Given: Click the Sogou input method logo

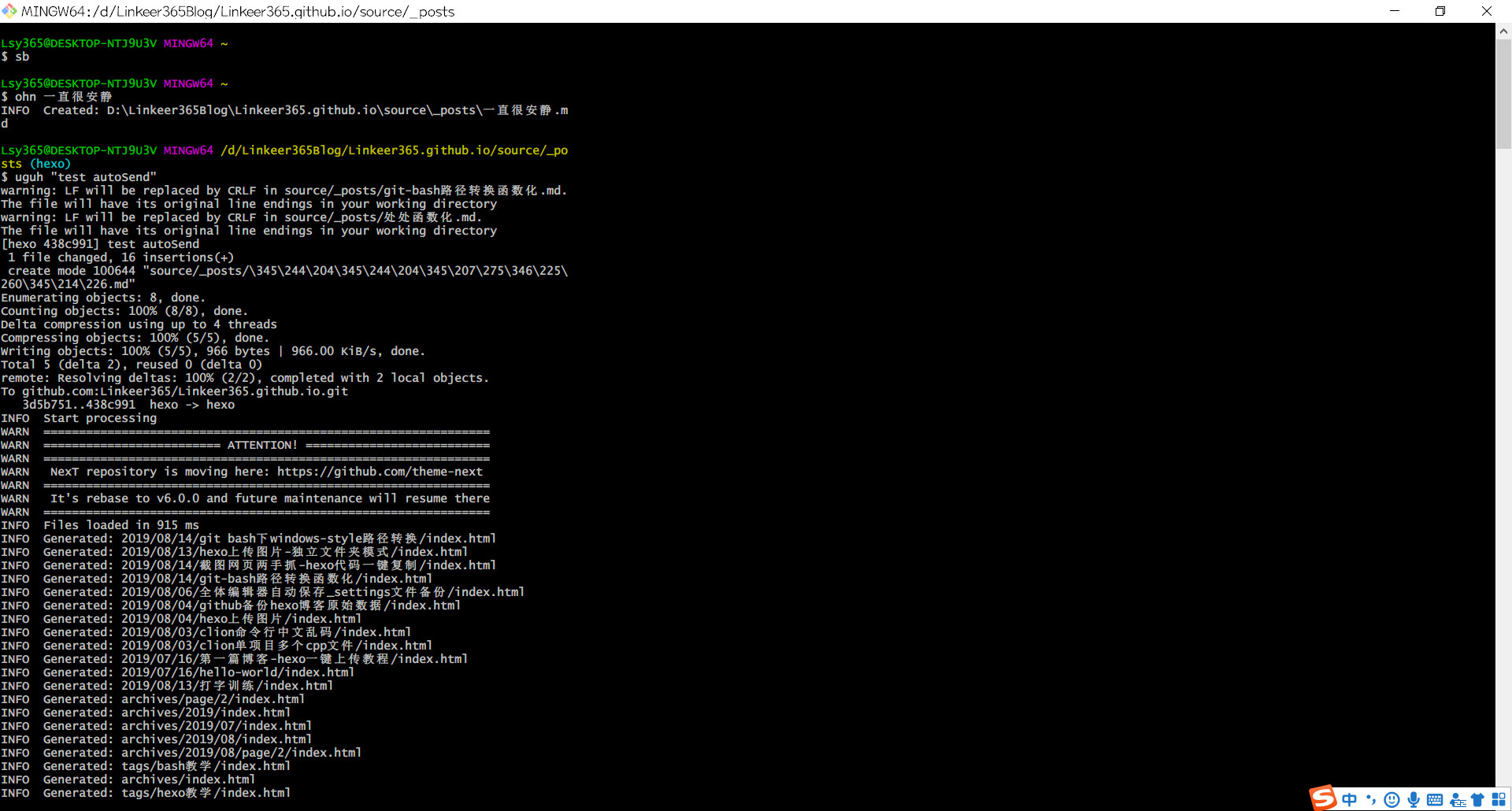Looking at the screenshot, I should coord(1323,798).
